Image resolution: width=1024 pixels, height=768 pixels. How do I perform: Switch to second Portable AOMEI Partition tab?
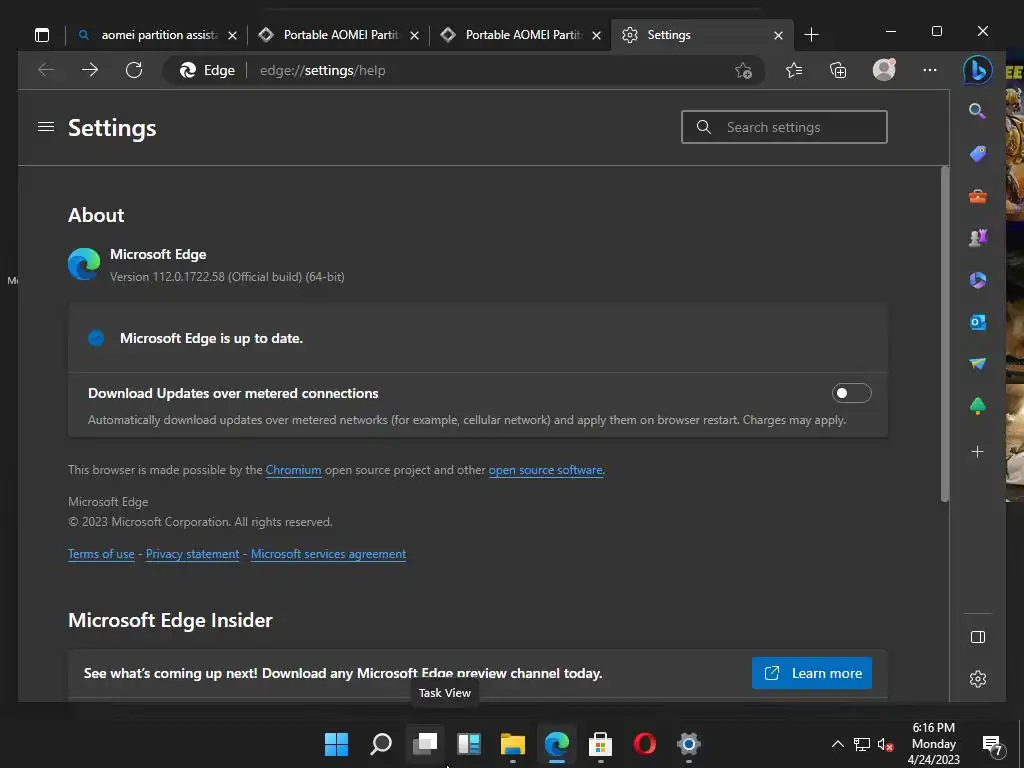point(520,35)
